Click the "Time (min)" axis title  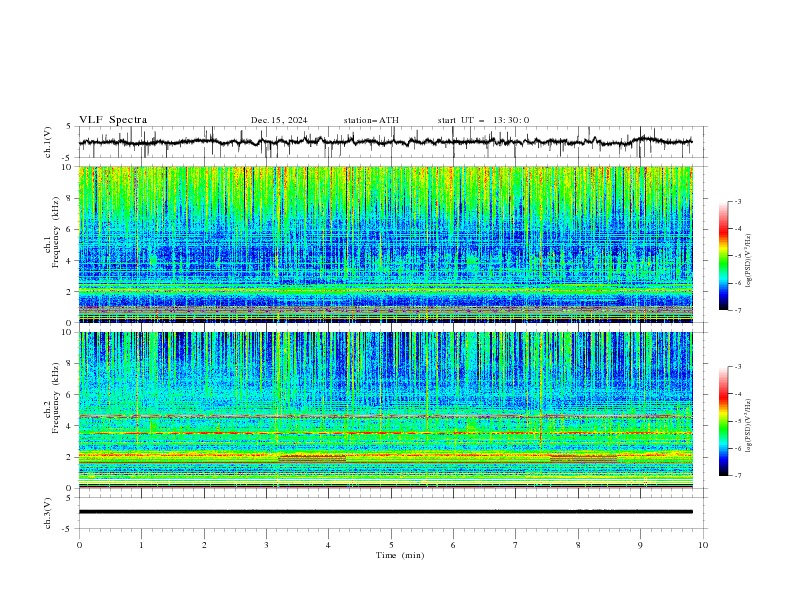point(400,555)
